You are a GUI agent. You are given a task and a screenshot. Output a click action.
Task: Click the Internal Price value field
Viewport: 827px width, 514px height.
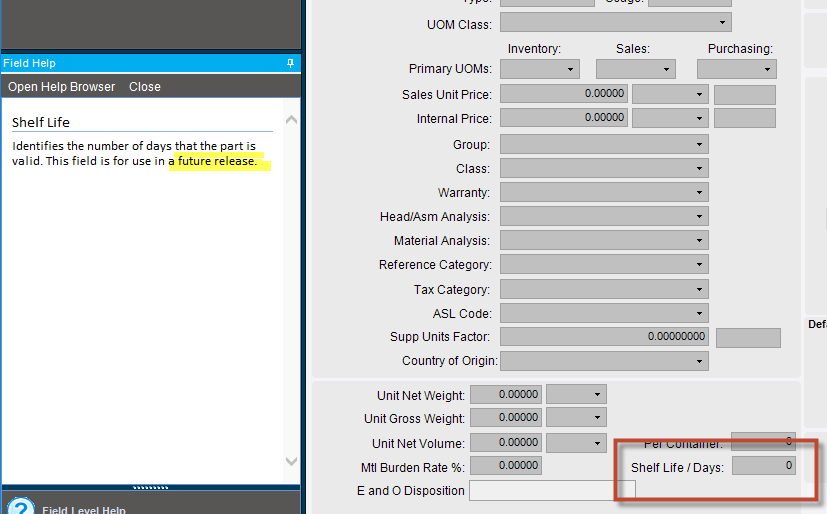564,118
